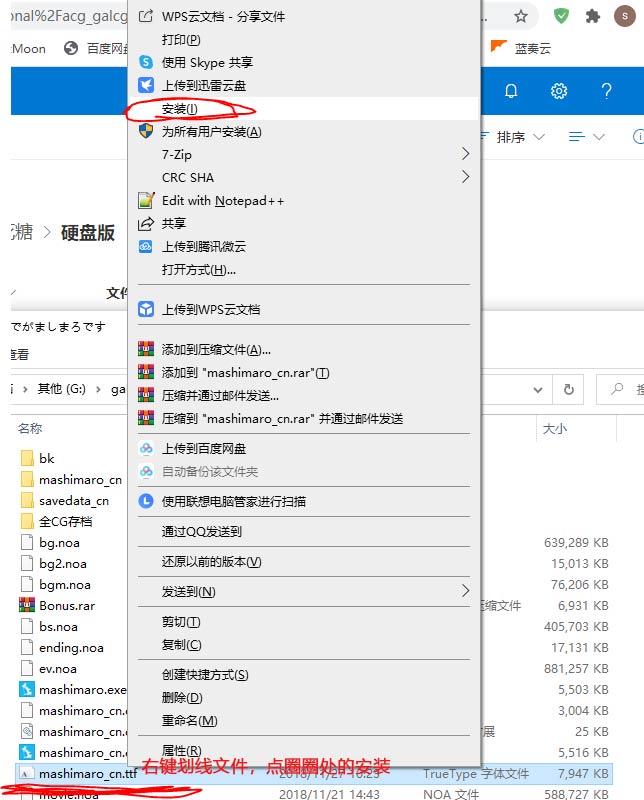The width and height of the screenshot is (644, 800).
Task: Choose 删除(D) menu entry
Action: (304, 697)
